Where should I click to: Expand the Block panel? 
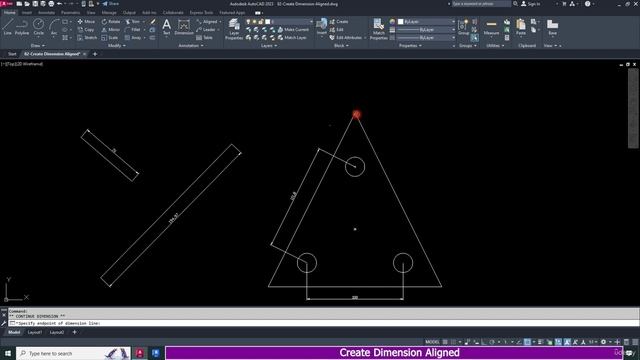point(341,46)
